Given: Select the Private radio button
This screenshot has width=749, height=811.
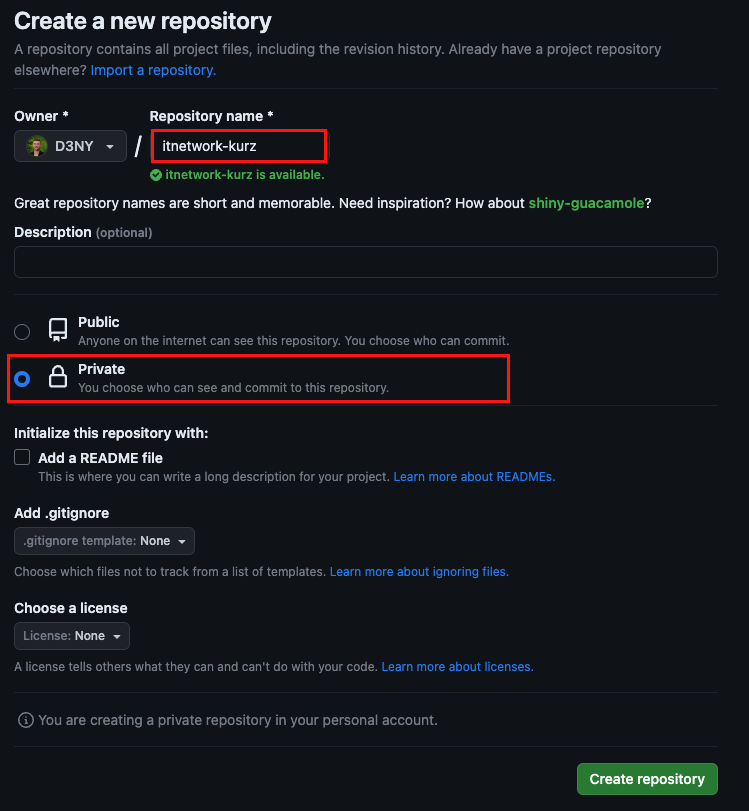Looking at the screenshot, I should [22, 379].
